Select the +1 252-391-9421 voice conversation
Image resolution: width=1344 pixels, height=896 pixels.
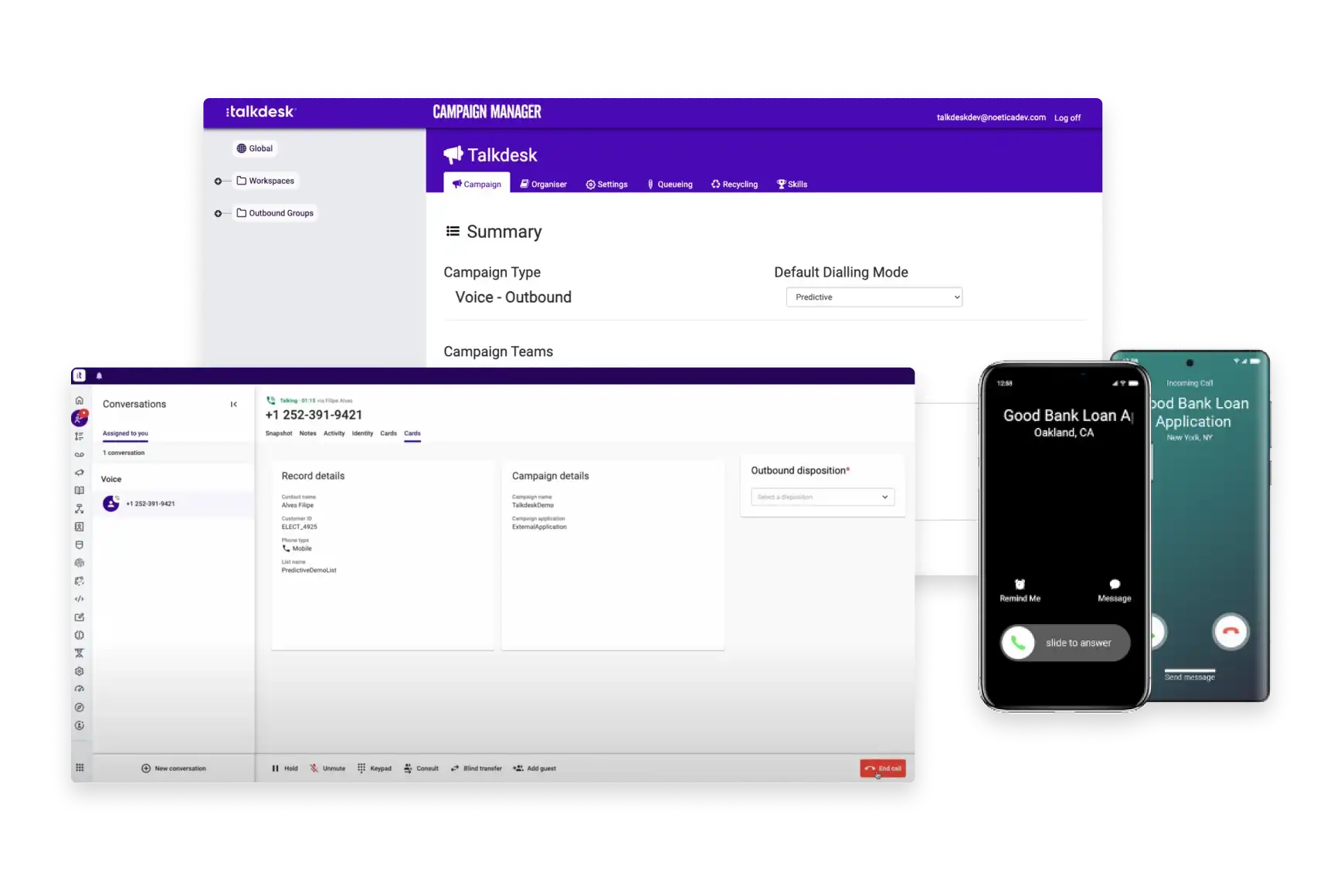(x=151, y=504)
